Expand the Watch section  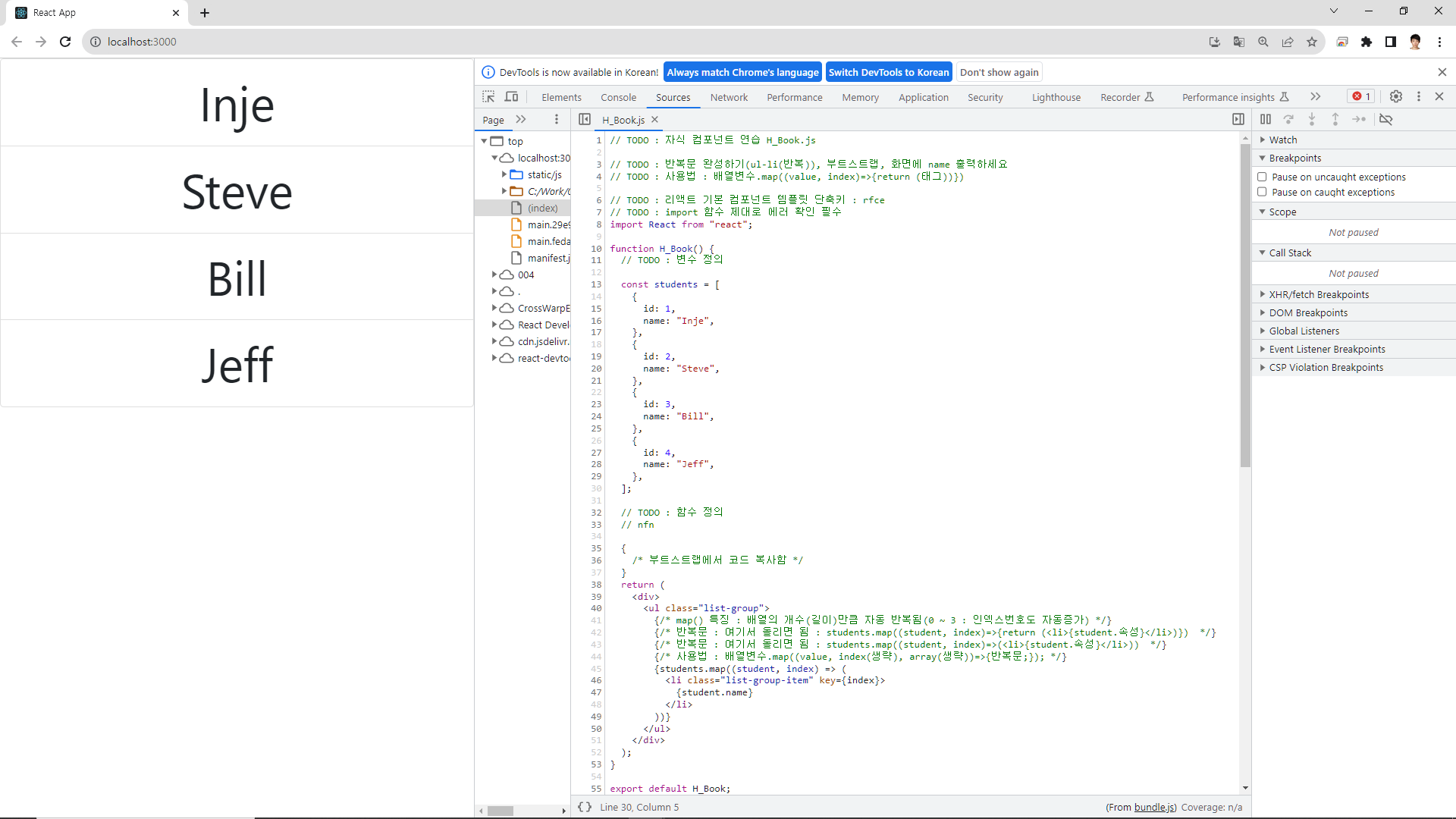pos(1282,140)
